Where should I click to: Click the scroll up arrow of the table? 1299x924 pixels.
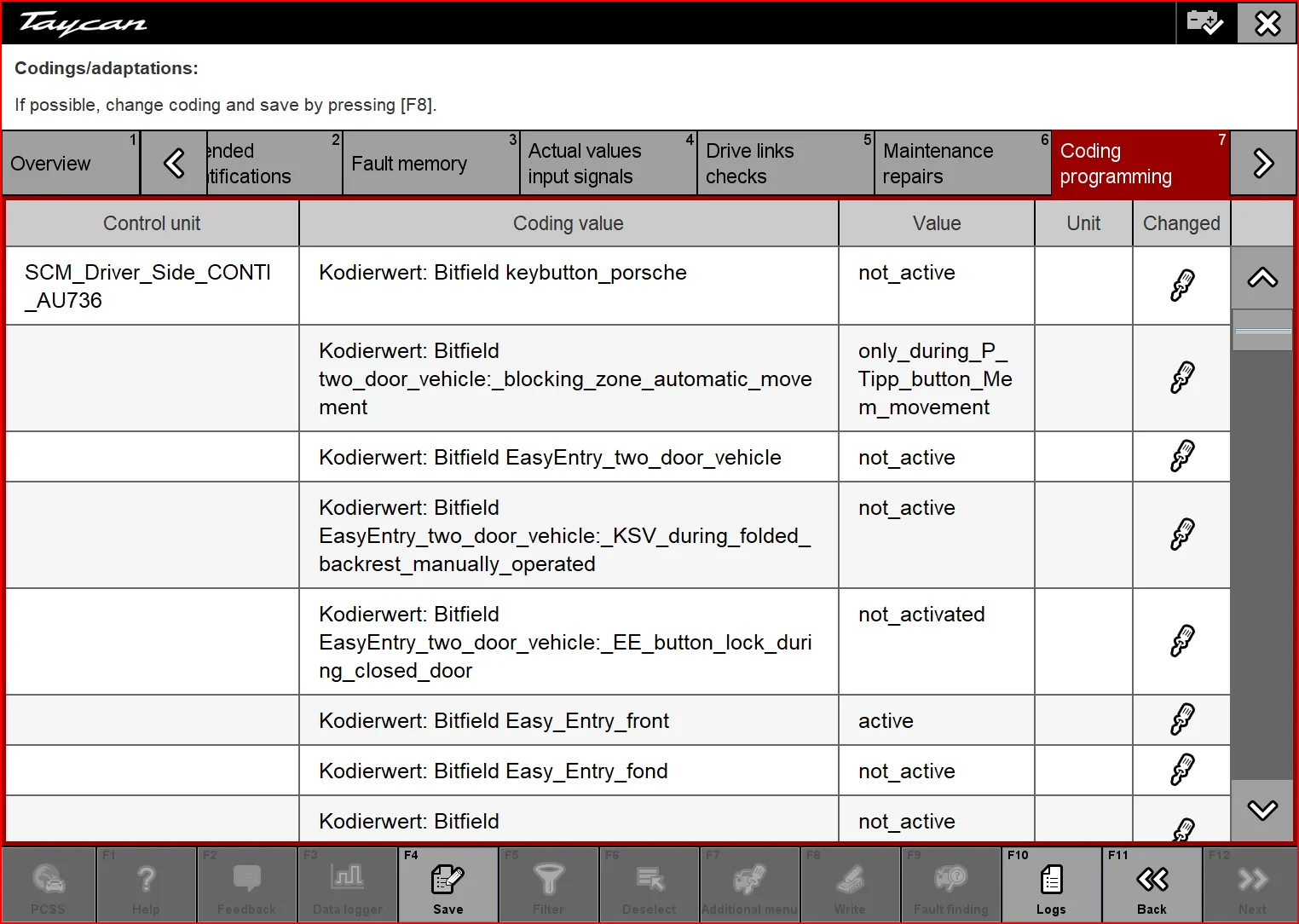tap(1262, 278)
